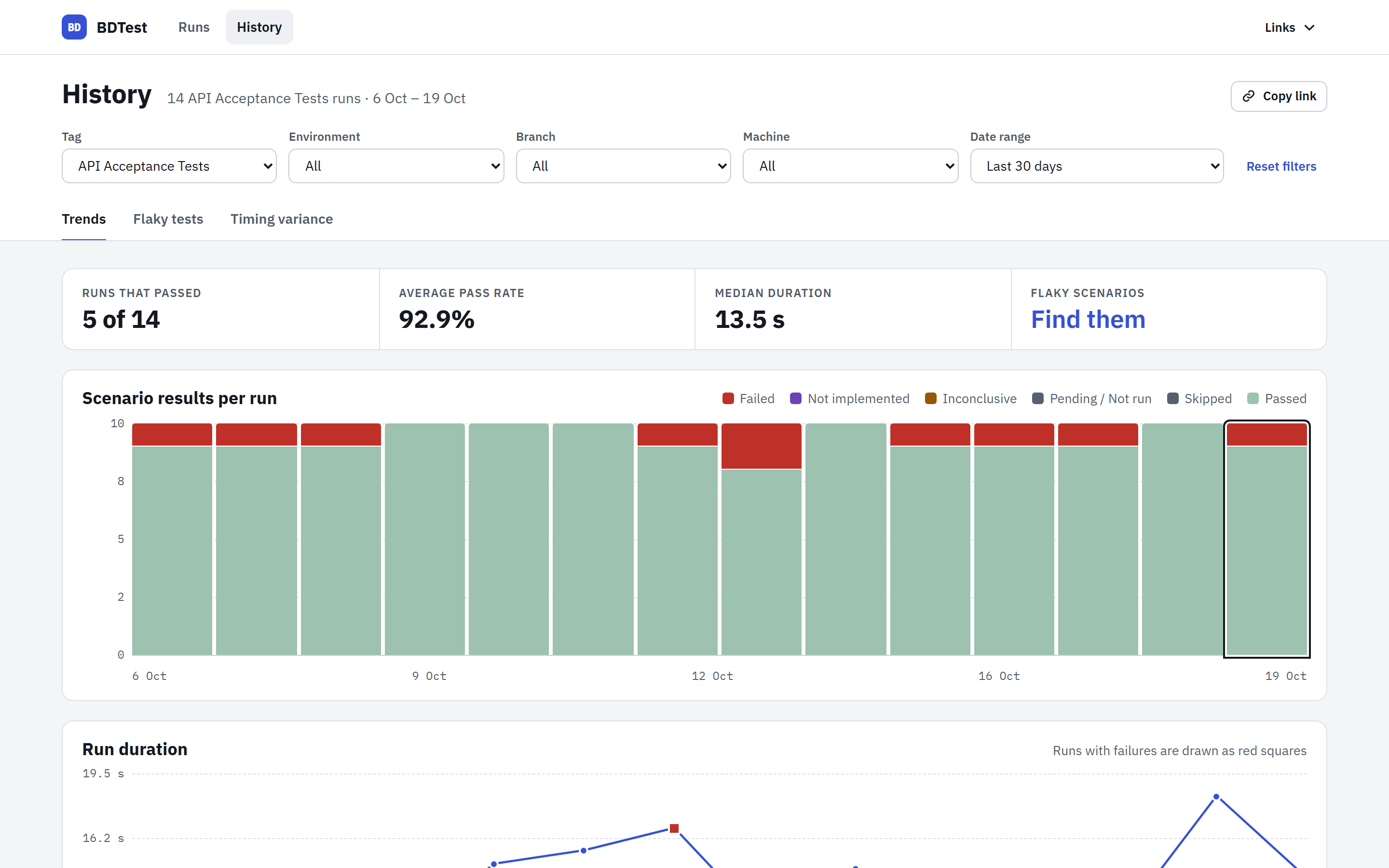Switch to the Trends tab
Screen dimensions: 1389x868
click(x=84, y=219)
